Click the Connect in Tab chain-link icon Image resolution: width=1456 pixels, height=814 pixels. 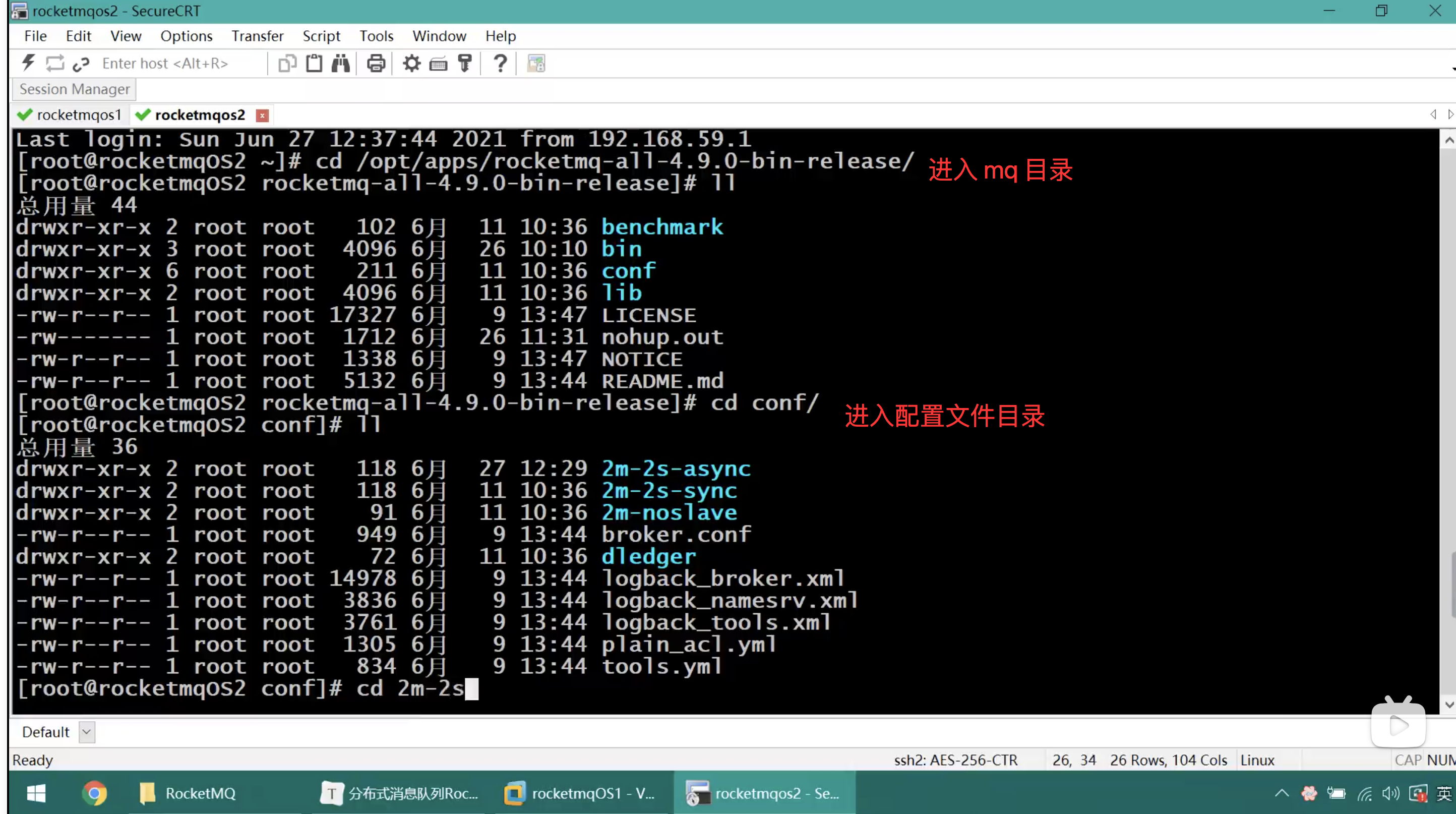(x=81, y=64)
